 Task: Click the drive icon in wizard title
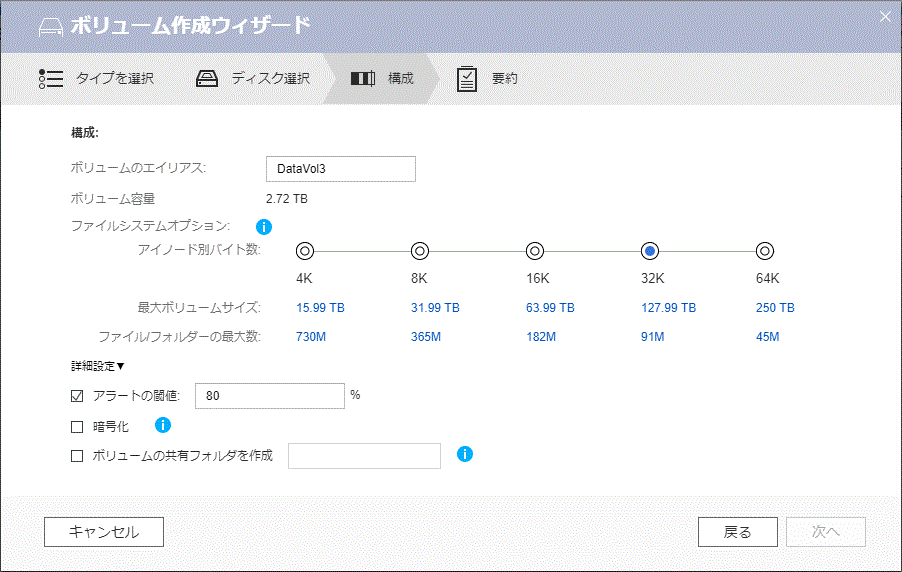click(x=51, y=27)
